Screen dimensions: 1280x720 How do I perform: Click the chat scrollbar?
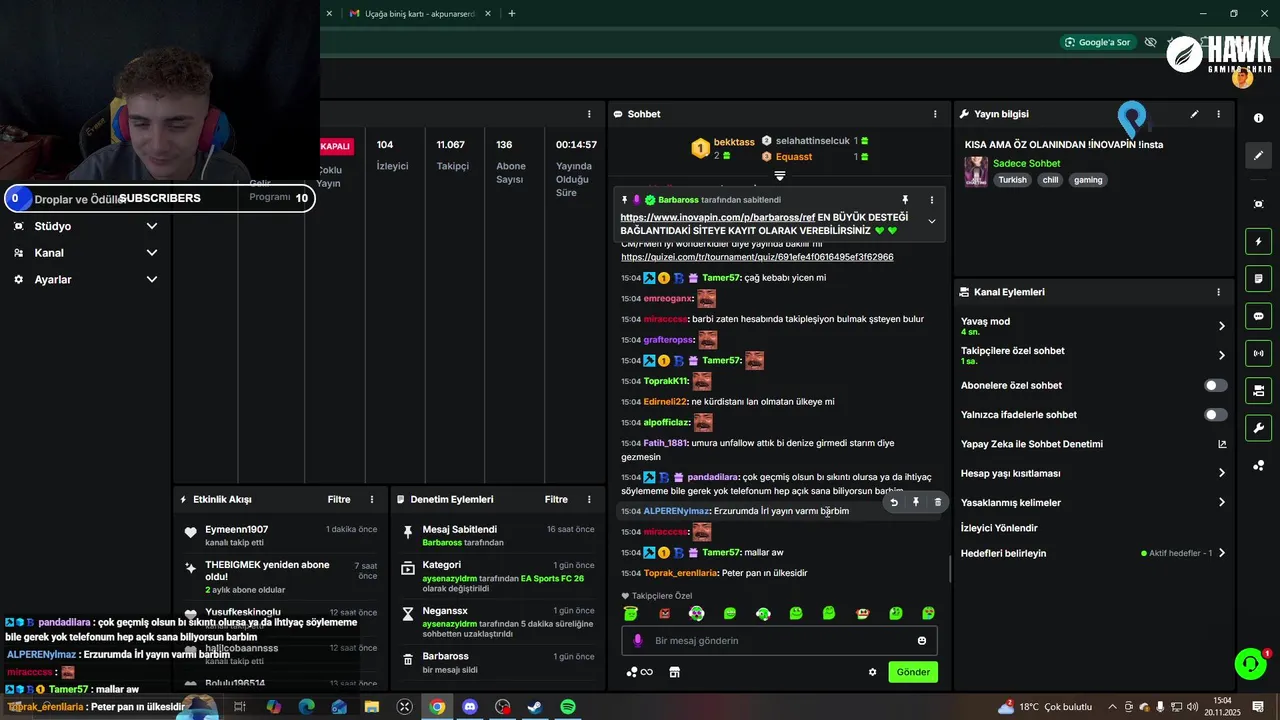point(950,570)
